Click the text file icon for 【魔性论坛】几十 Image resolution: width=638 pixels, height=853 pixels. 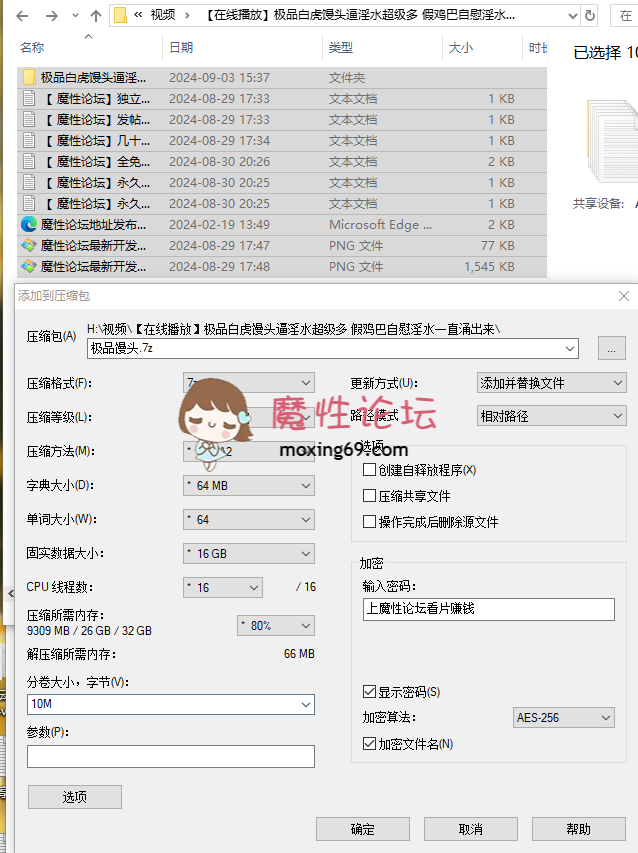tap(29, 140)
